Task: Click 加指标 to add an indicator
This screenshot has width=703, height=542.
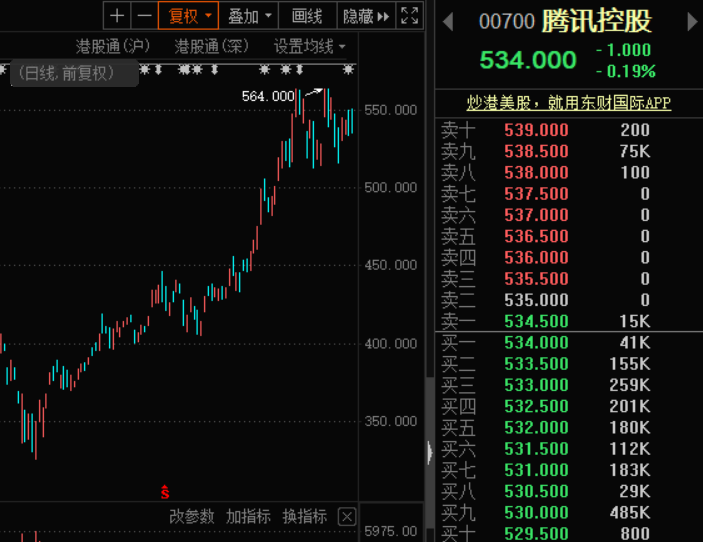Action: tap(248, 516)
